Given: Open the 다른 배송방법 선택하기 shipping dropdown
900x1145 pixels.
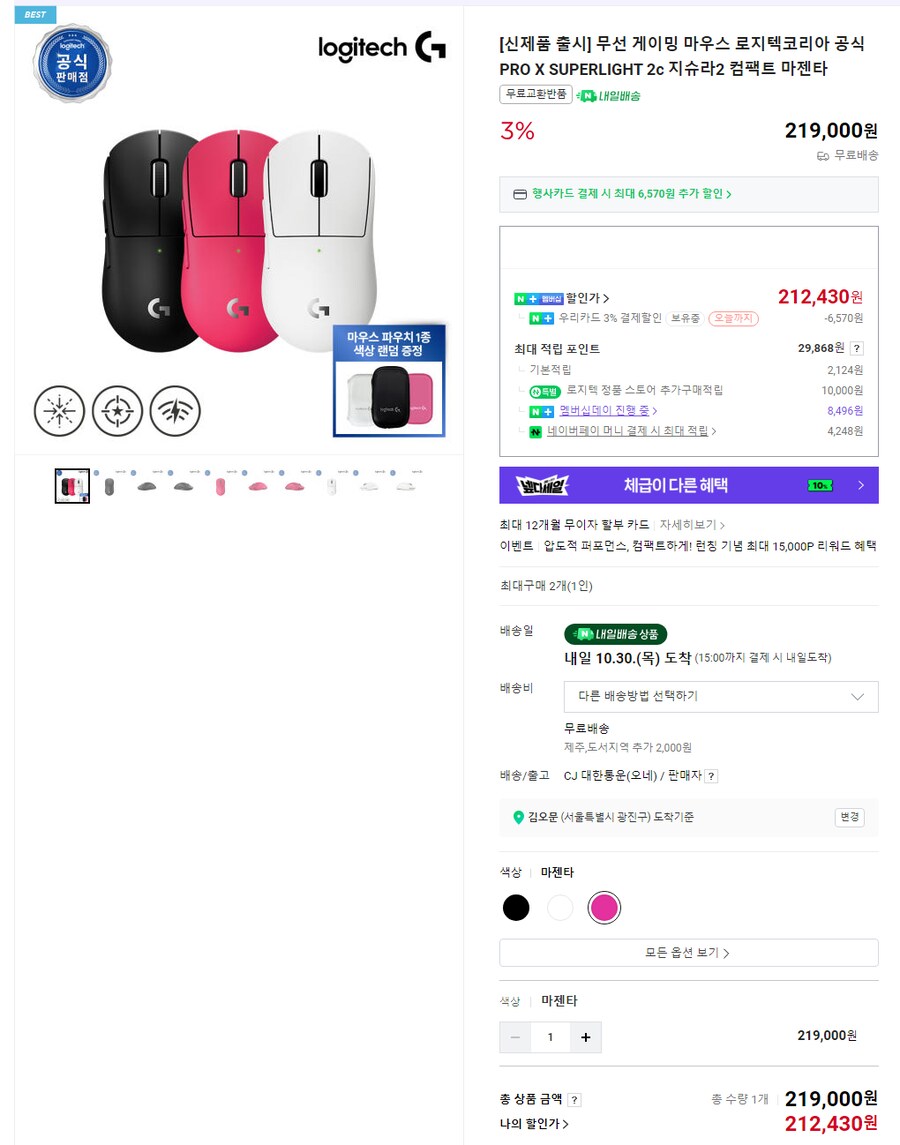Looking at the screenshot, I should 720,696.
